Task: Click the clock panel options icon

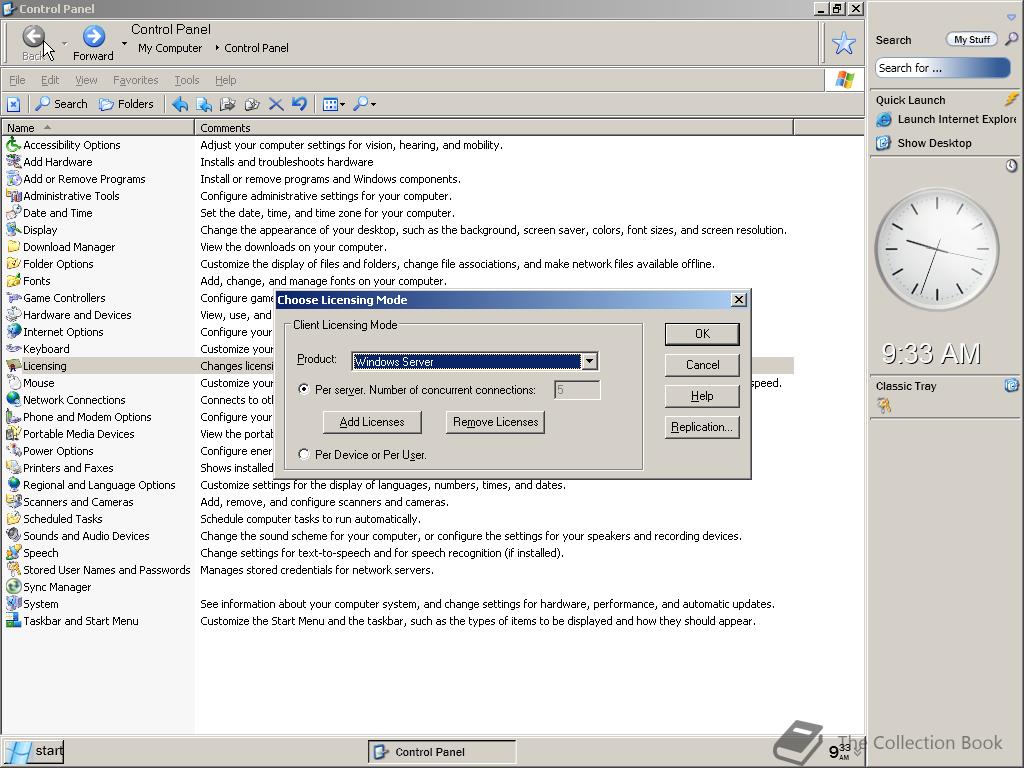Action: click(x=1011, y=166)
